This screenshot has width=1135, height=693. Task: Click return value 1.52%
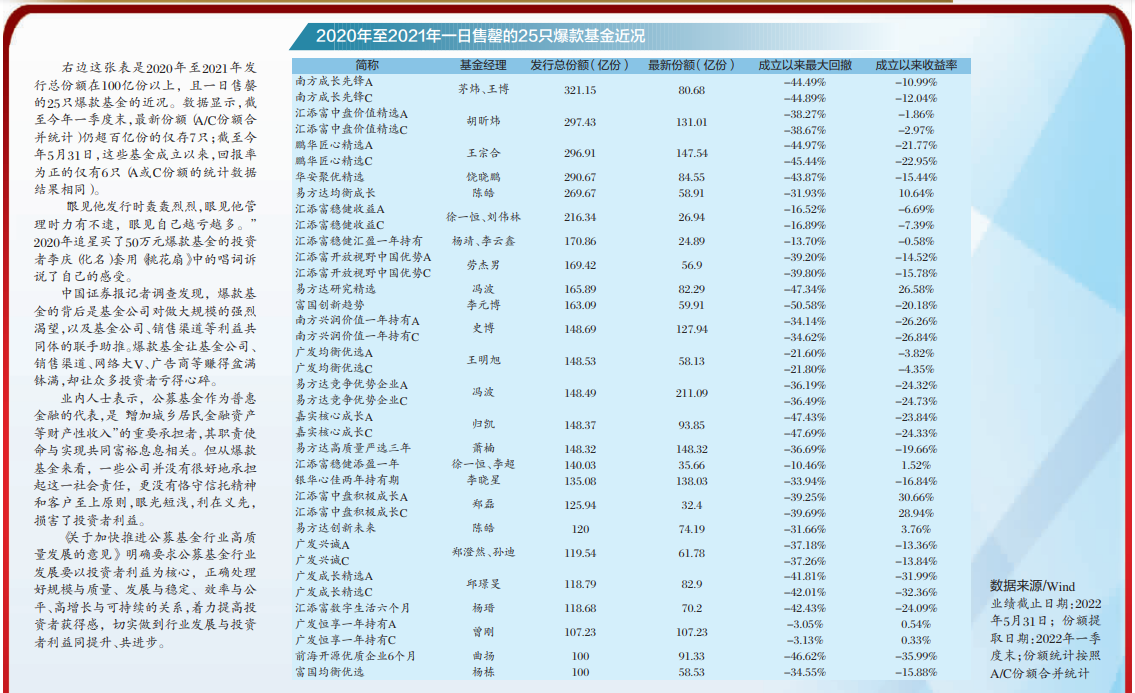tap(916, 465)
